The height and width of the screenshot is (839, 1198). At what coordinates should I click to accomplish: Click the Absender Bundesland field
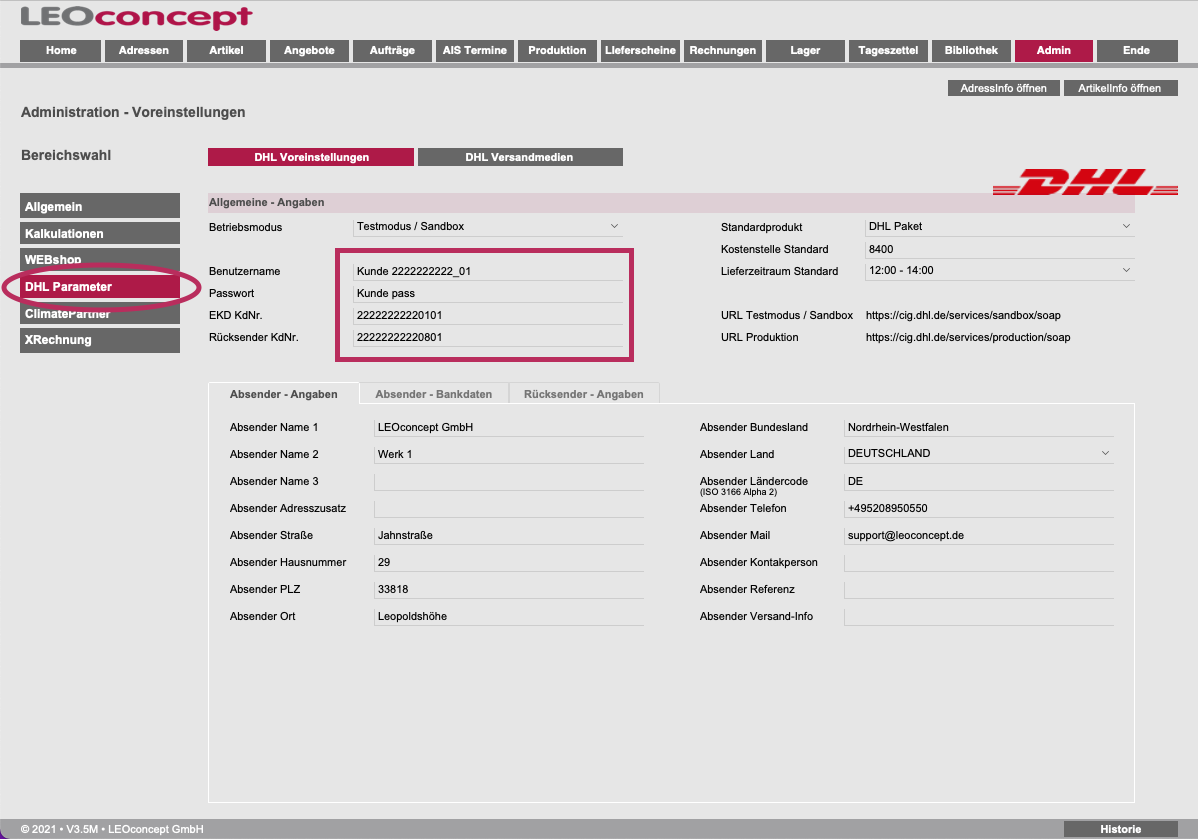point(979,427)
